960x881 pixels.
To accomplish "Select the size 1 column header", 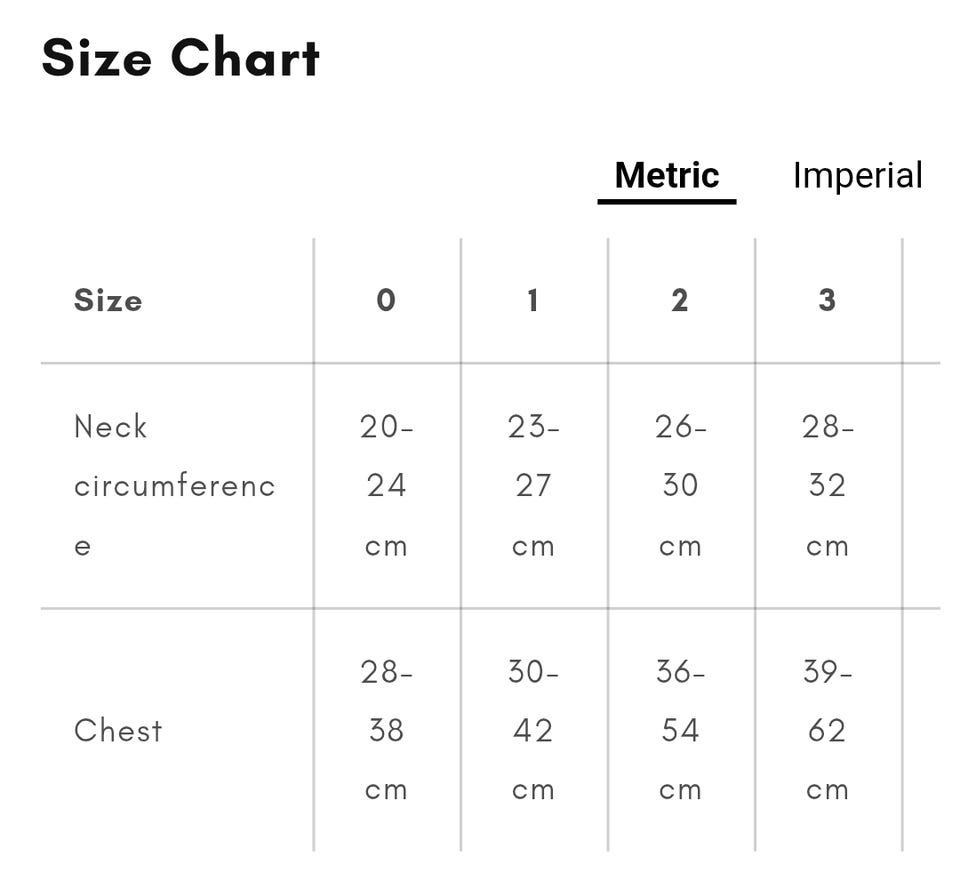I will 533,300.
